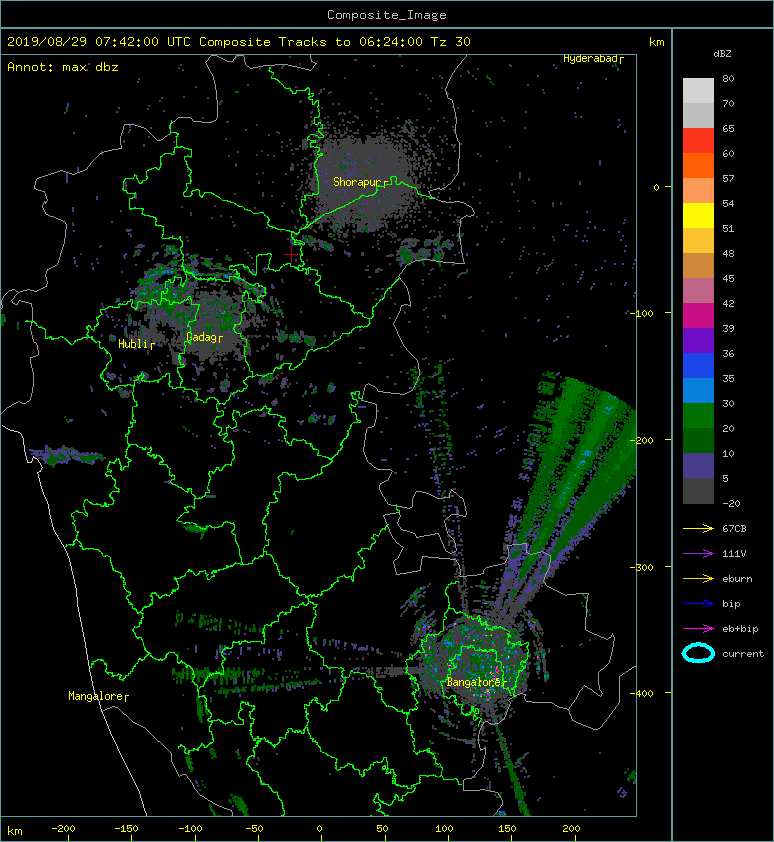Click the 111V legend label
Screen dimensions: 774x842
click(x=734, y=554)
